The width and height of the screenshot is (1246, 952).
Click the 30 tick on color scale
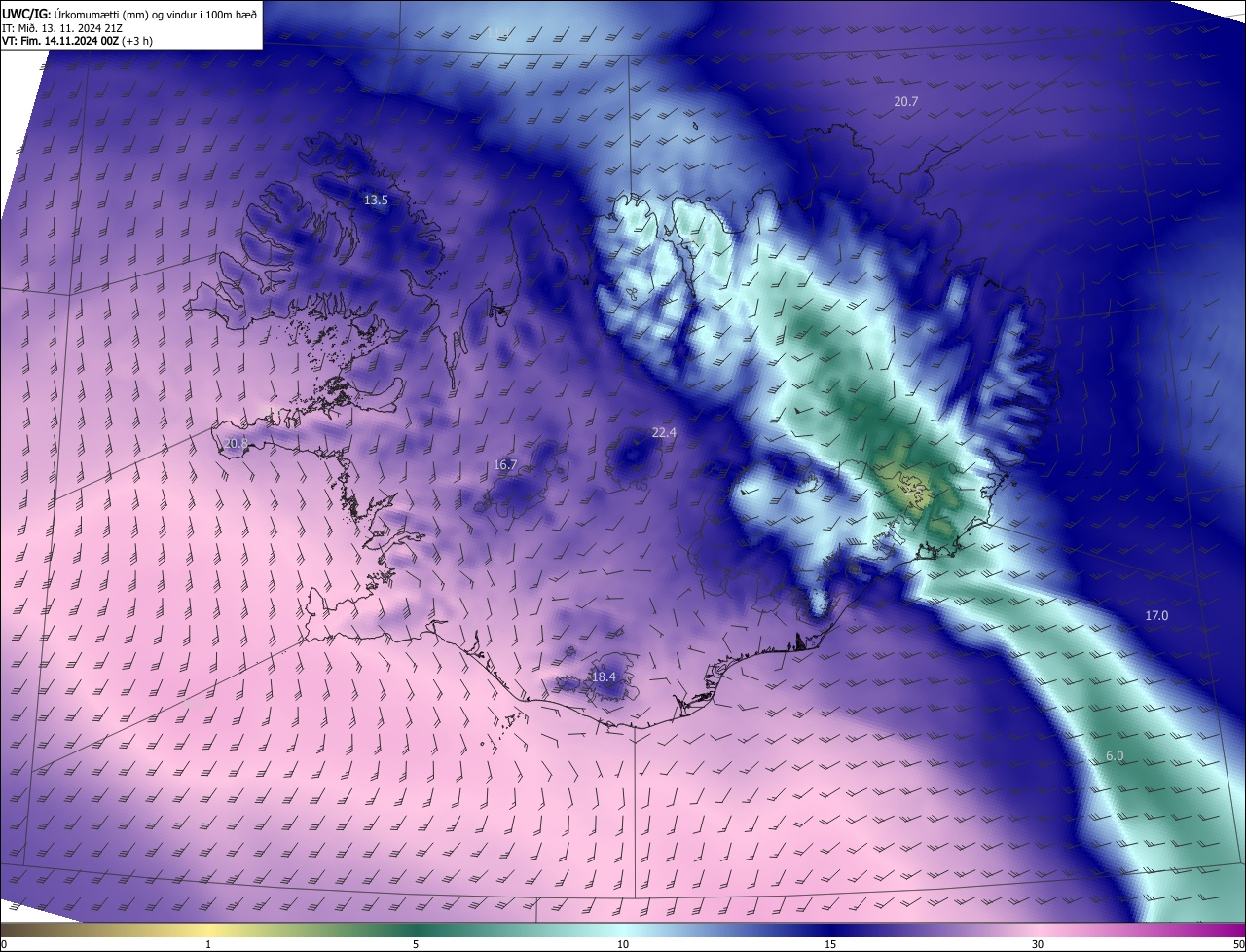coord(1038,944)
